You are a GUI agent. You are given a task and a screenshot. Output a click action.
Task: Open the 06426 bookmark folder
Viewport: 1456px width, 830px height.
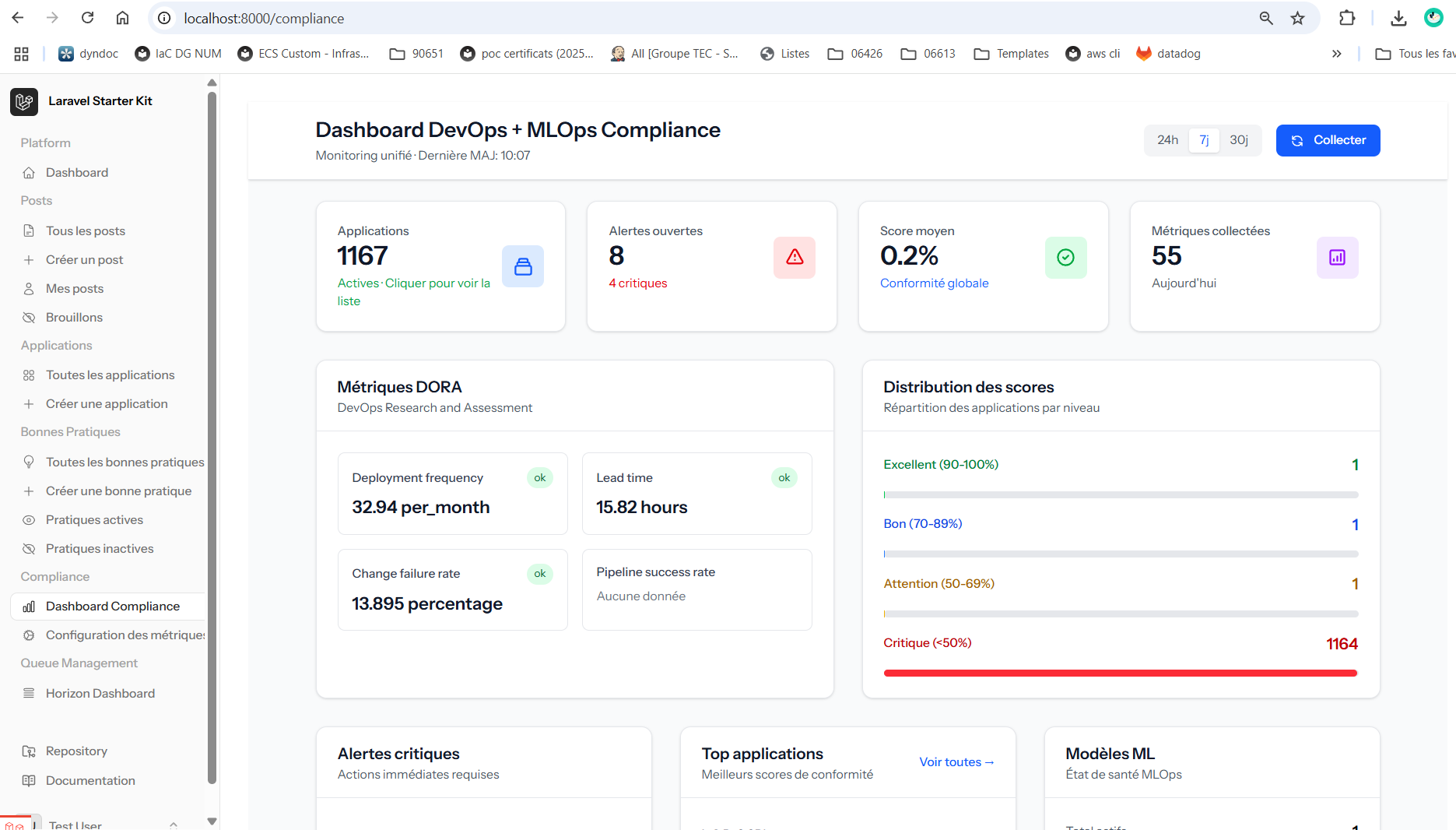(x=854, y=54)
